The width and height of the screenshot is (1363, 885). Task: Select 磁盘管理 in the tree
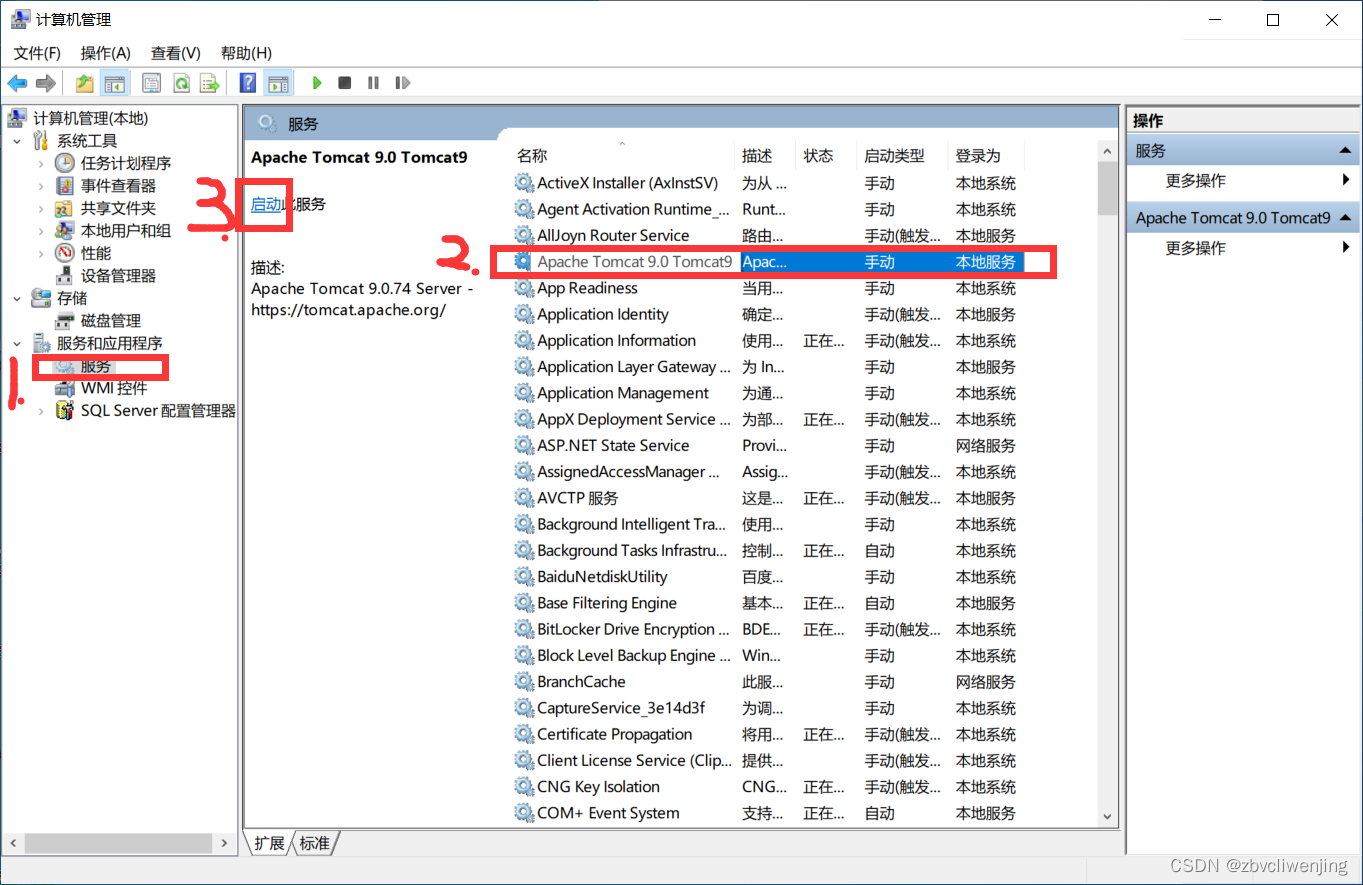pyautogui.click(x=110, y=321)
